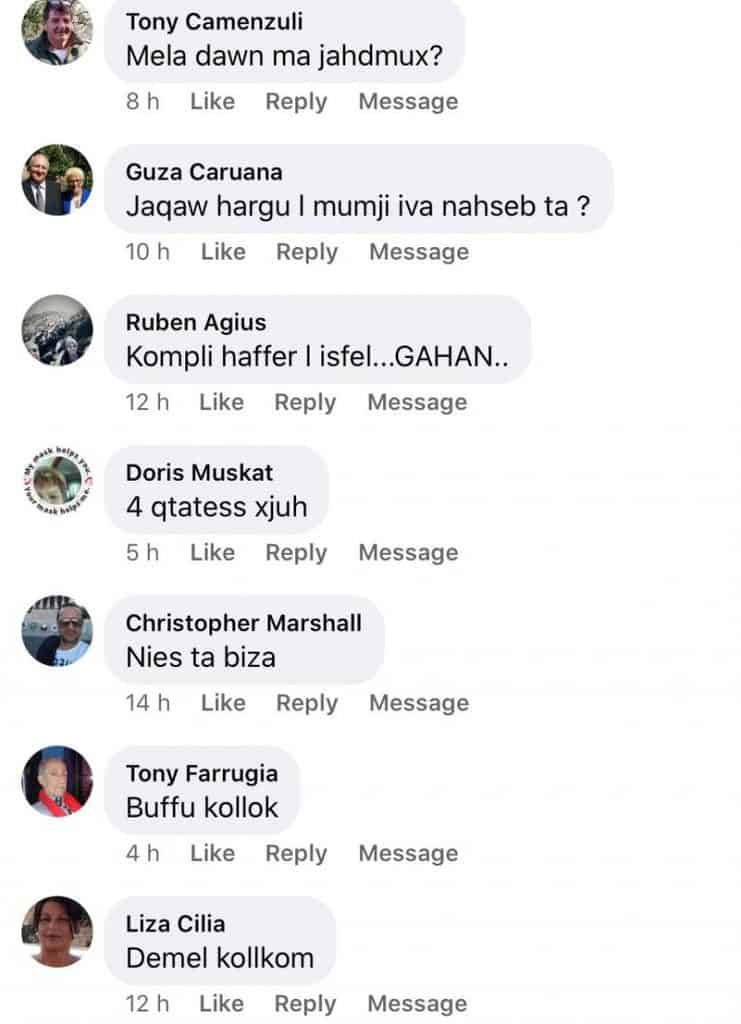Open Christopher Marshall's name link
This screenshot has height=1024, width=741.
click(x=243, y=623)
